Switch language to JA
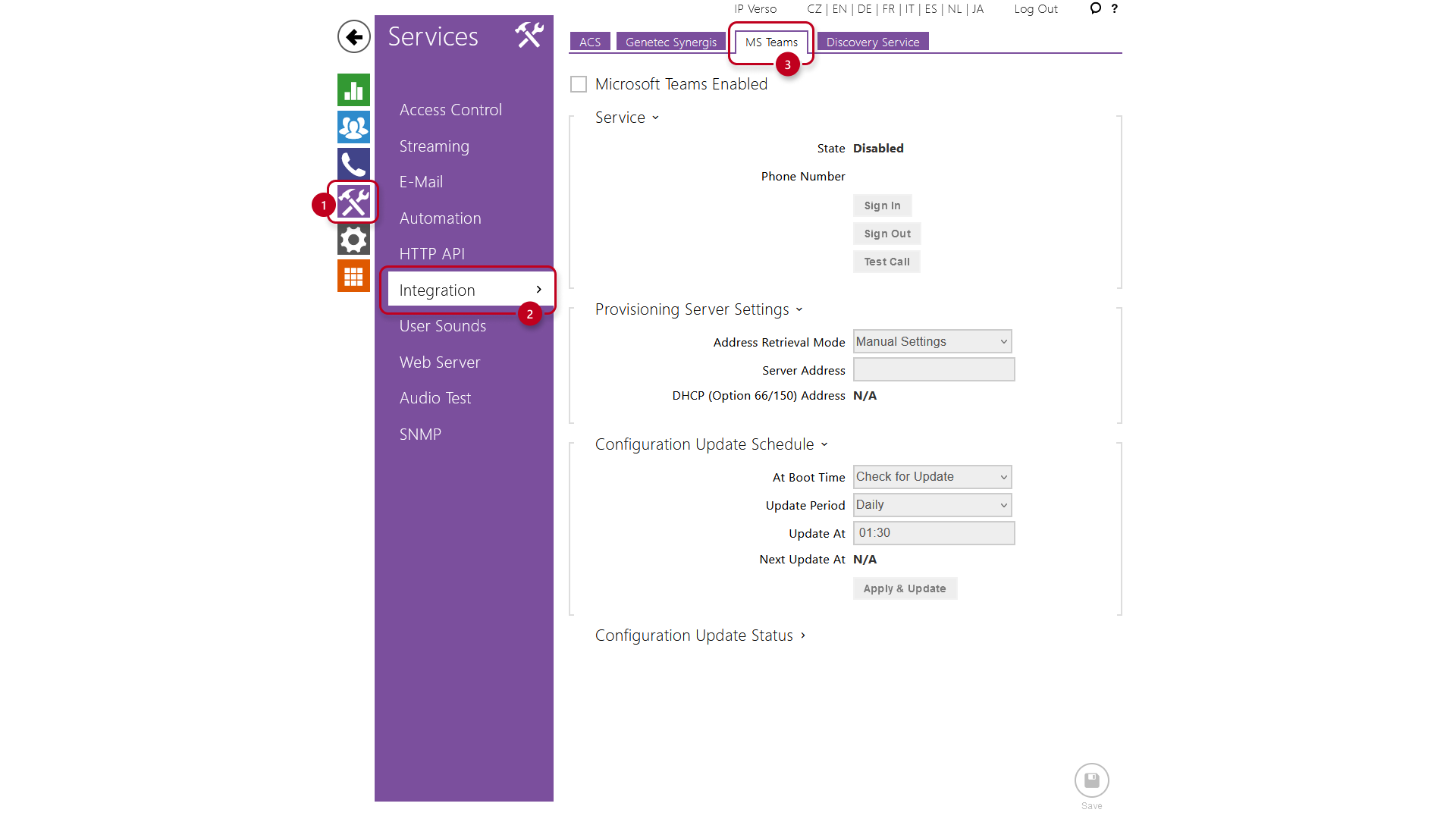Screen dimensions: 1456x819 click(978, 9)
